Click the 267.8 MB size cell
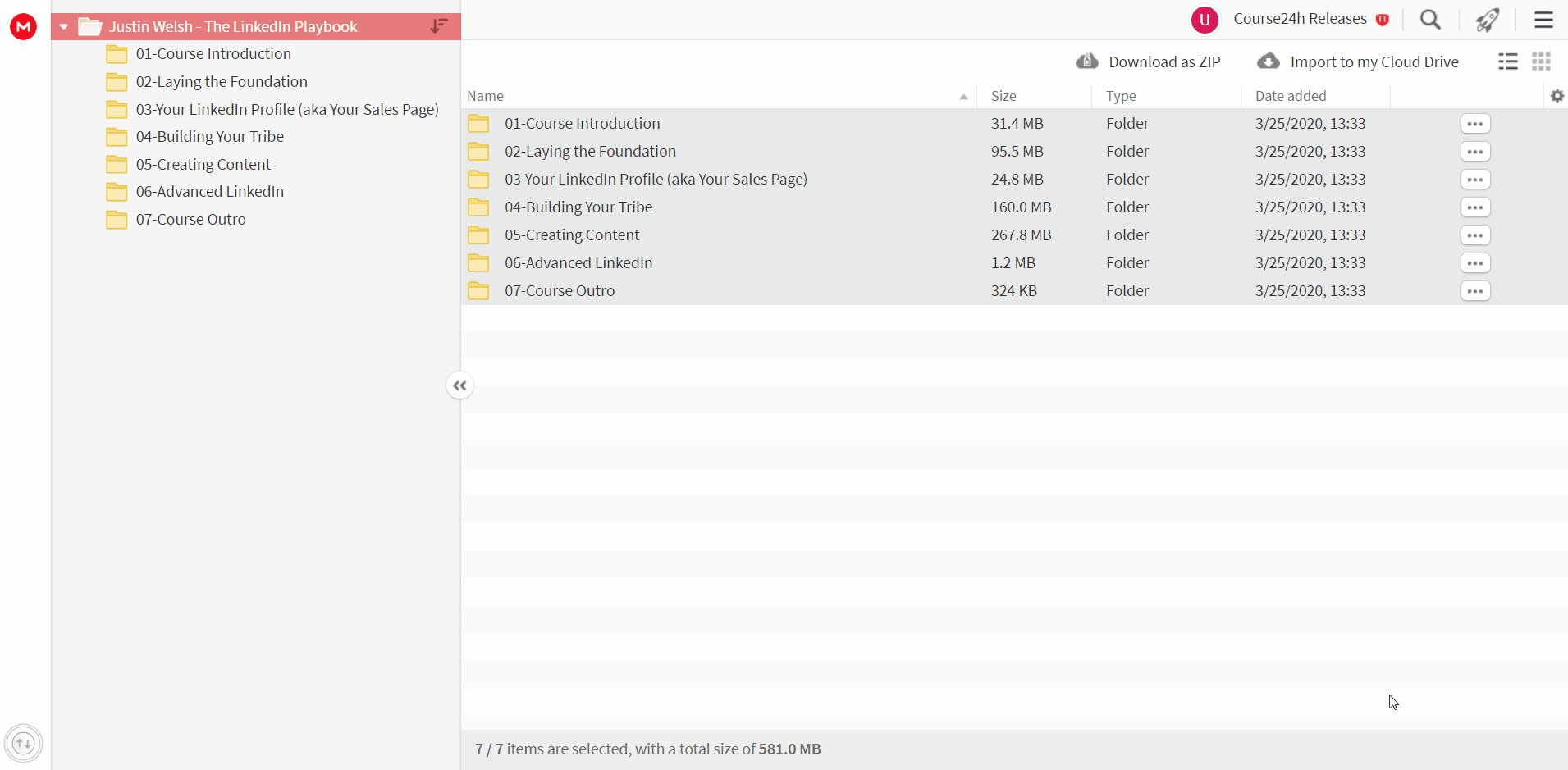Image resolution: width=1568 pixels, height=770 pixels. tap(1022, 235)
